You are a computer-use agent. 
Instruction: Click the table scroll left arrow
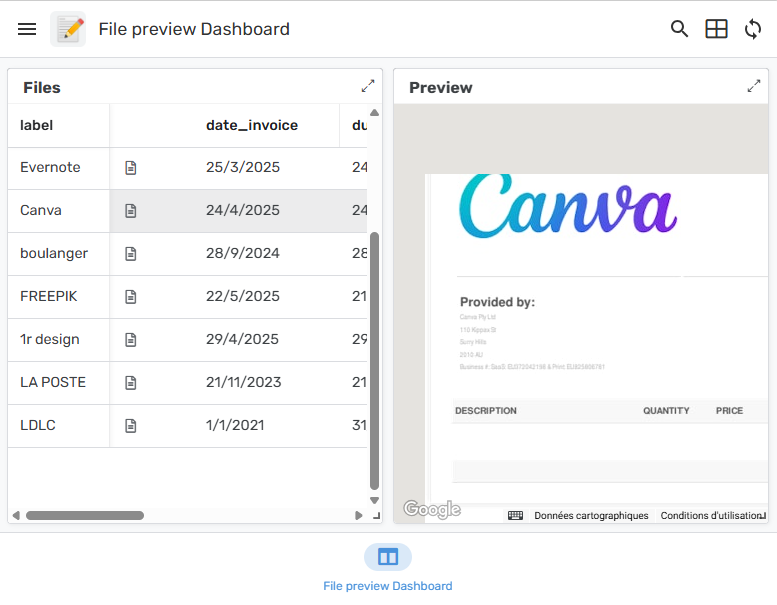(x=16, y=515)
